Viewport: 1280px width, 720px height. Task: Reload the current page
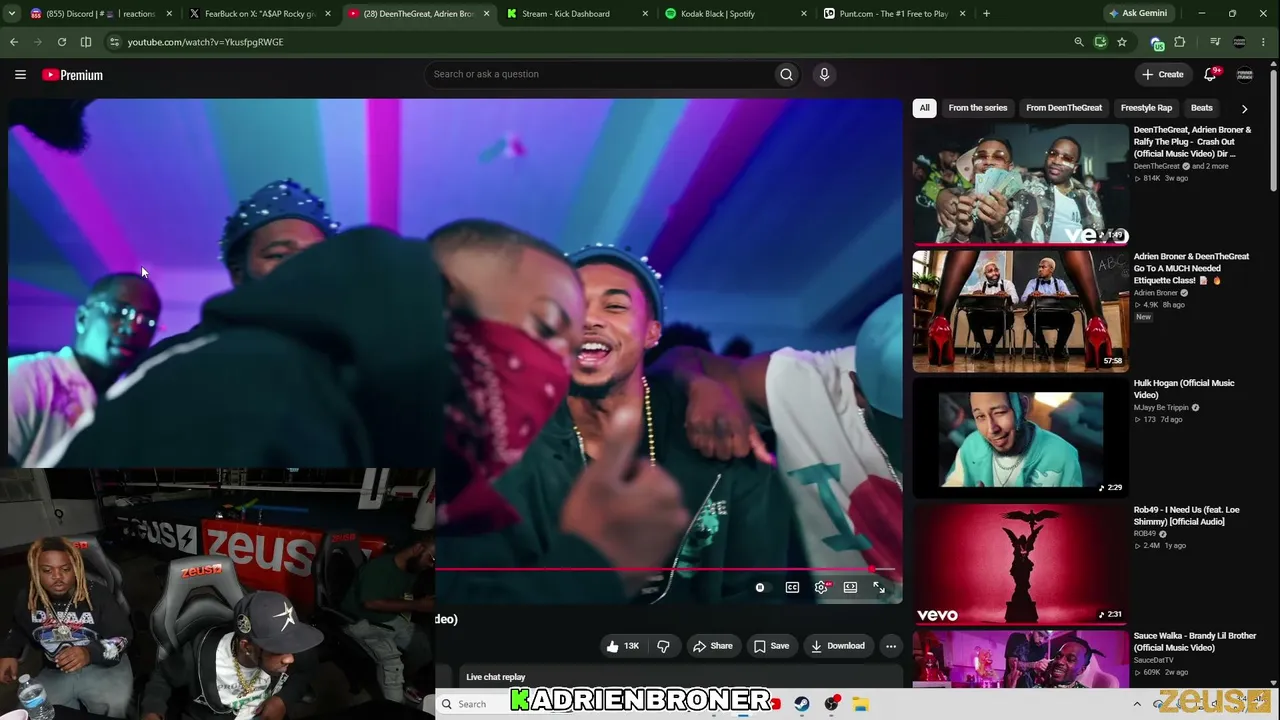click(62, 42)
